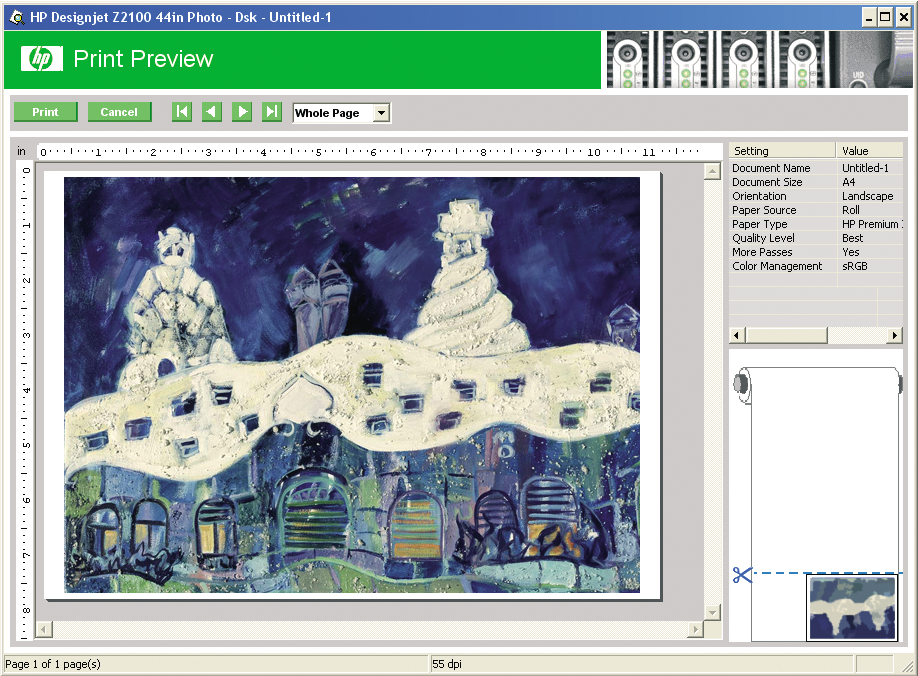The width and height of the screenshot is (918, 676).
Task: Go to the next page arrow
Action: 242,112
